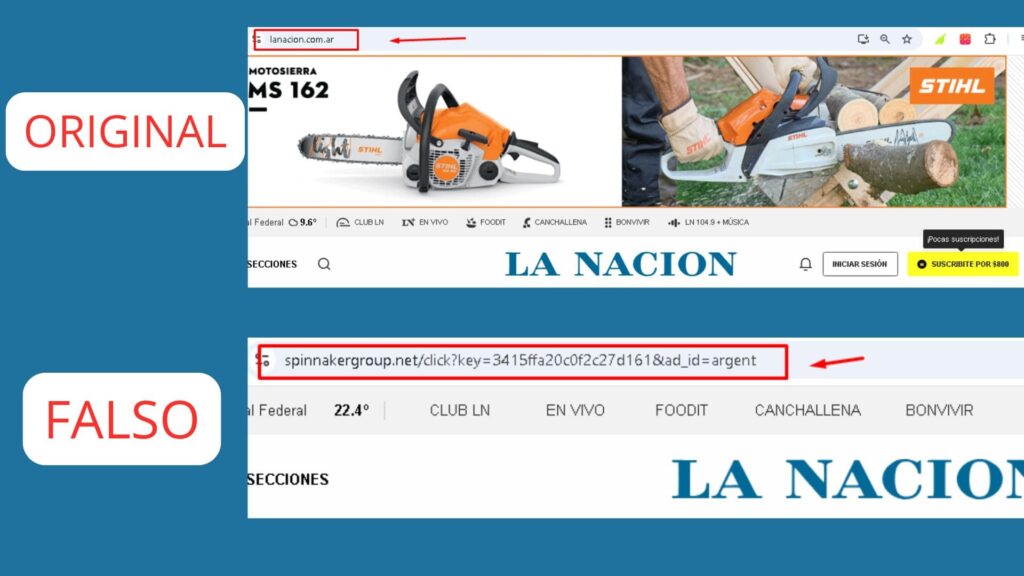This screenshot has width=1024, height=576.
Task: Click the sound-wave icon beside LN 104.9
Action: click(x=674, y=223)
